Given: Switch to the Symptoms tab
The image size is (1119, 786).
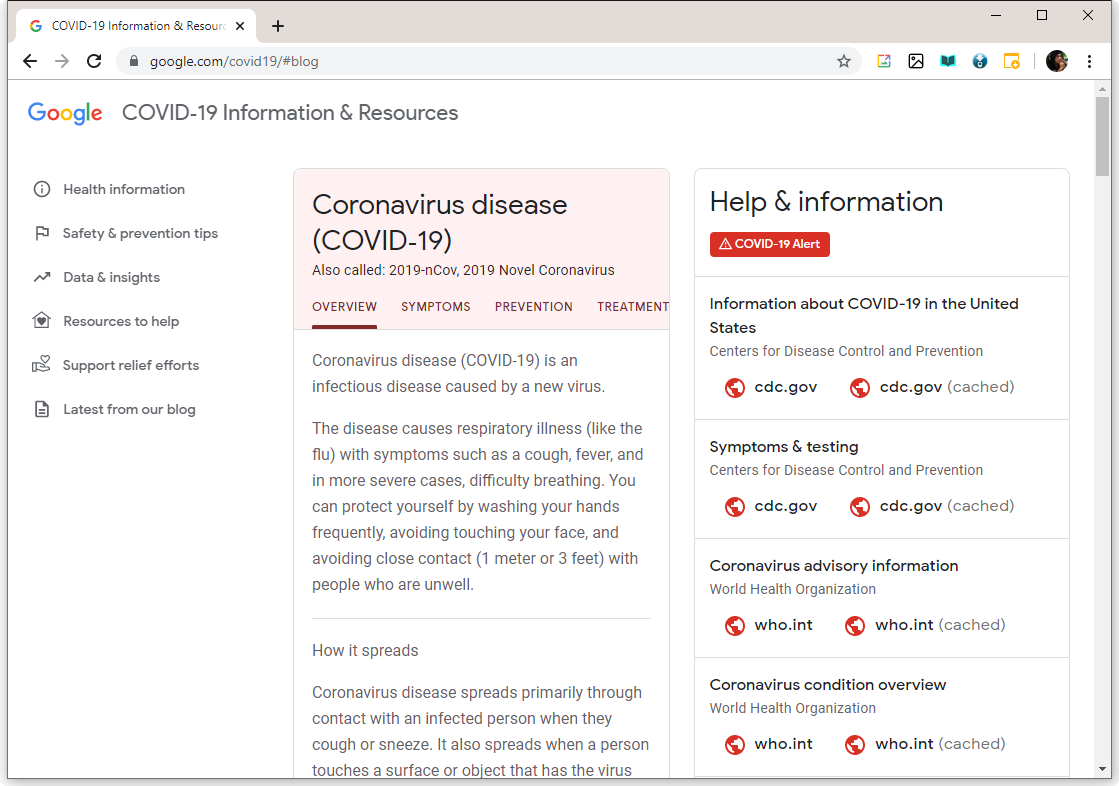Looking at the screenshot, I should point(436,307).
